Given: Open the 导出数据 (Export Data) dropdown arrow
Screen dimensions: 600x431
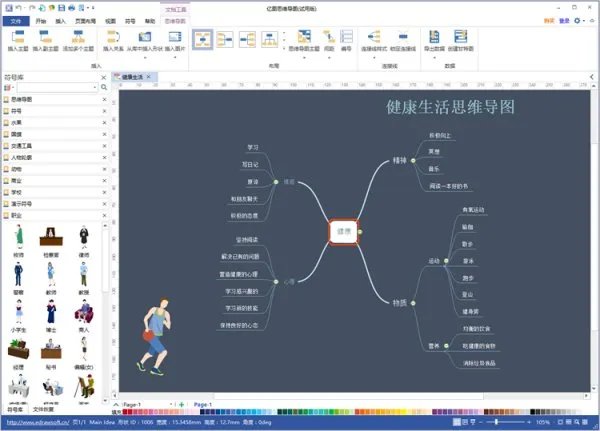Looking at the screenshot, I should click(434, 58).
